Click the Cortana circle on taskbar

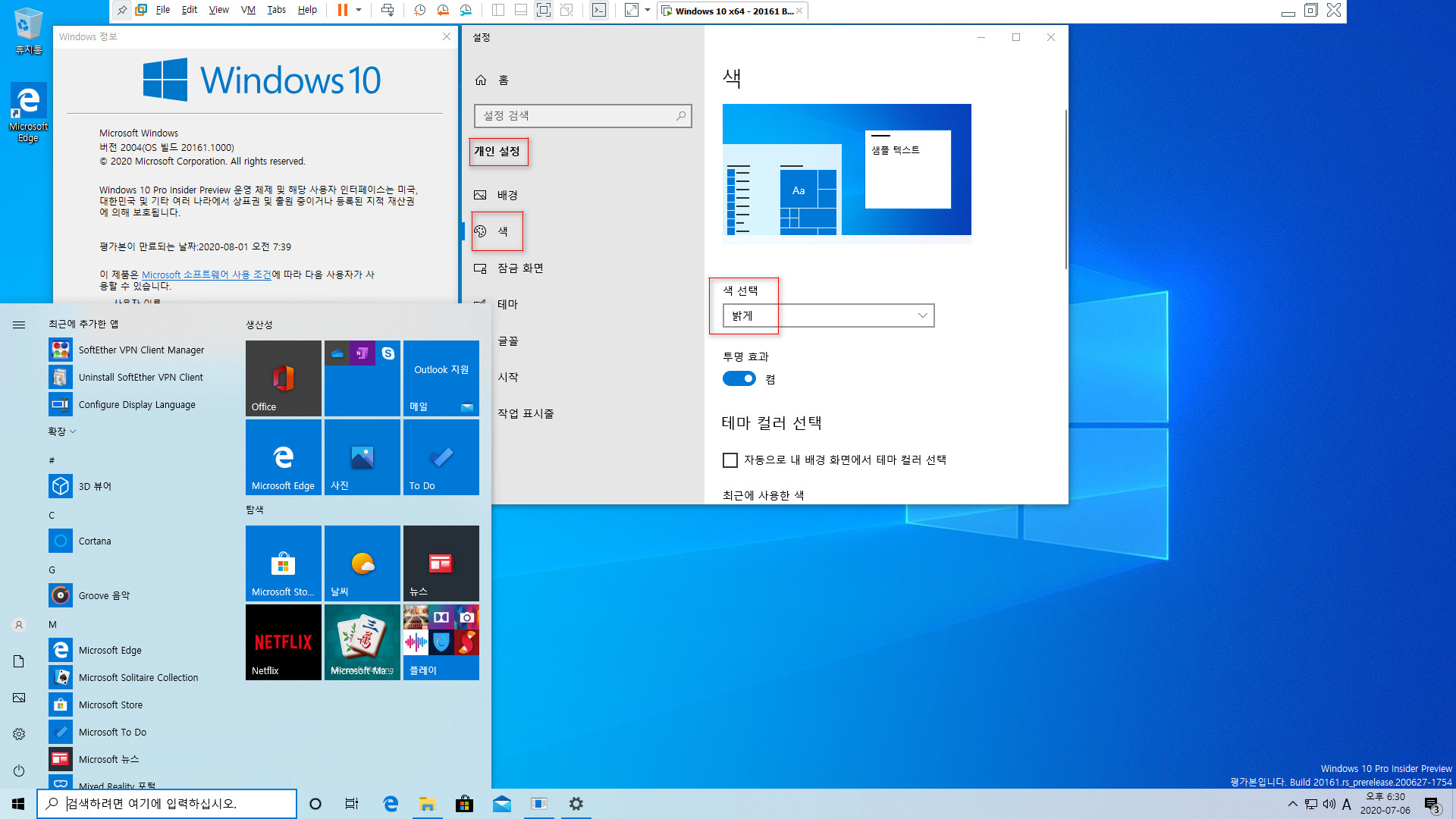tap(315, 804)
